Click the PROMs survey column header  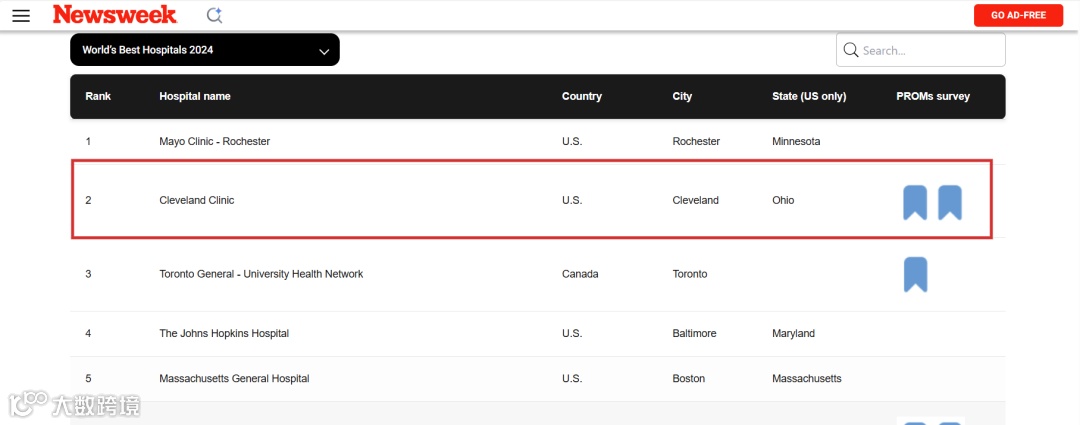(x=933, y=96)
